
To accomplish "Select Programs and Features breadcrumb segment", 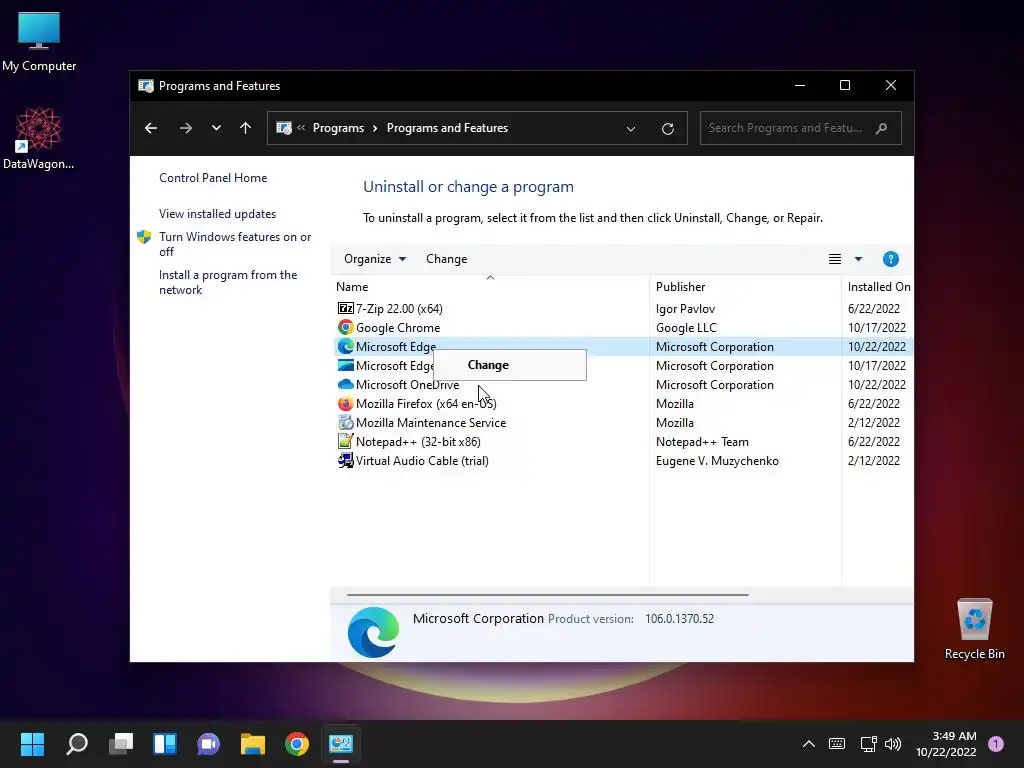I will pyautogui.click(x=447, y=128).
